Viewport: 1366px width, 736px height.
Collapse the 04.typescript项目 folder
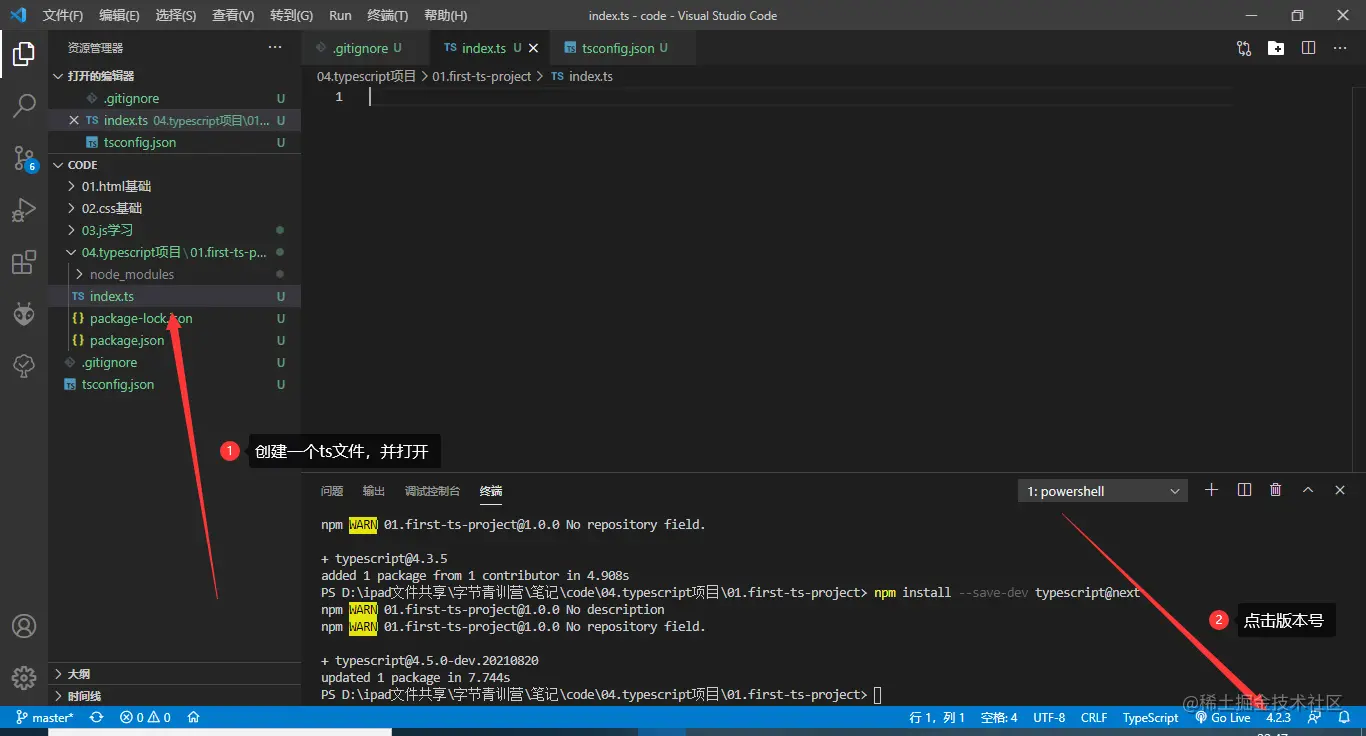click(x=175, y=252)
